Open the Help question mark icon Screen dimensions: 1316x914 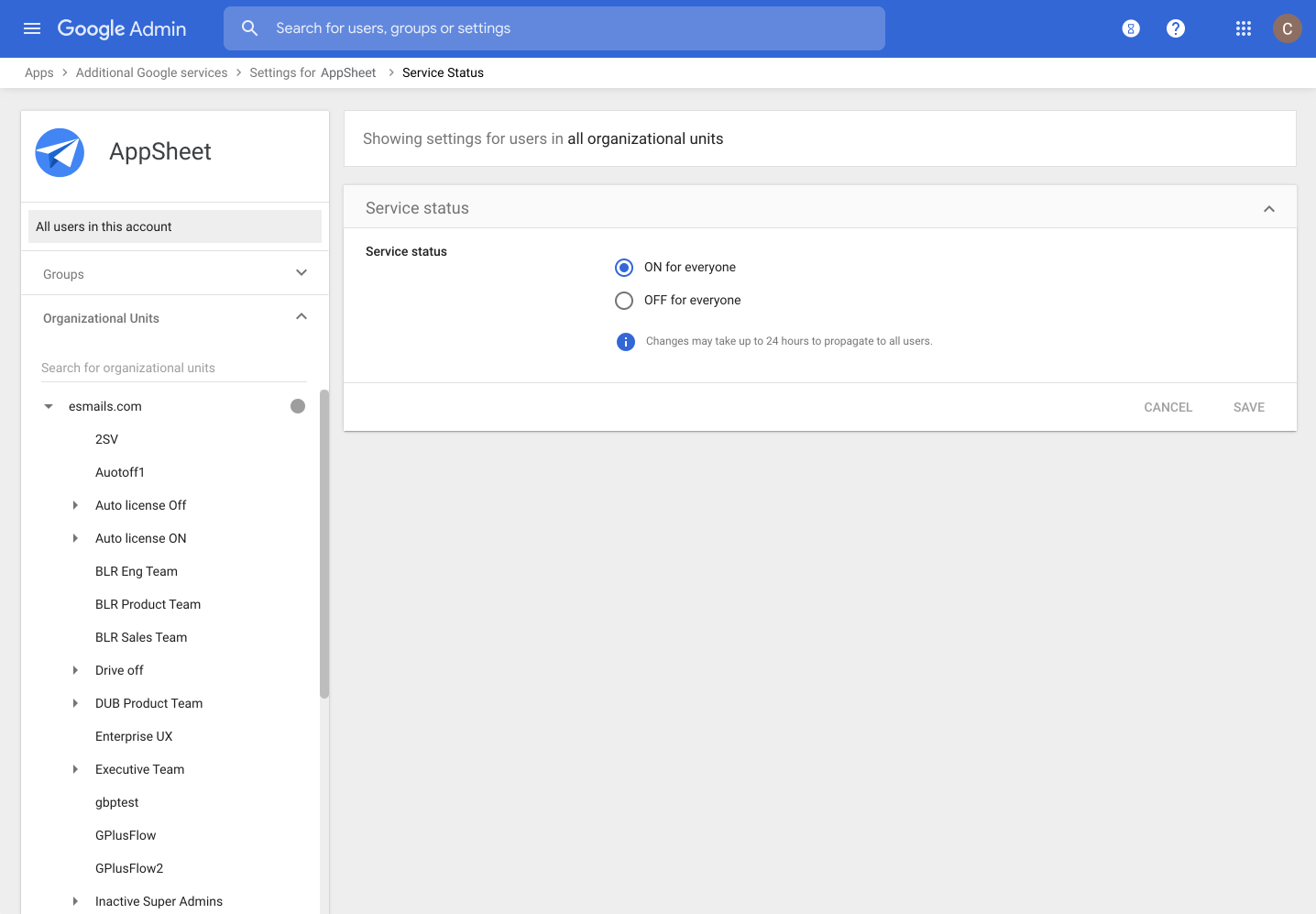point(1176,28)
